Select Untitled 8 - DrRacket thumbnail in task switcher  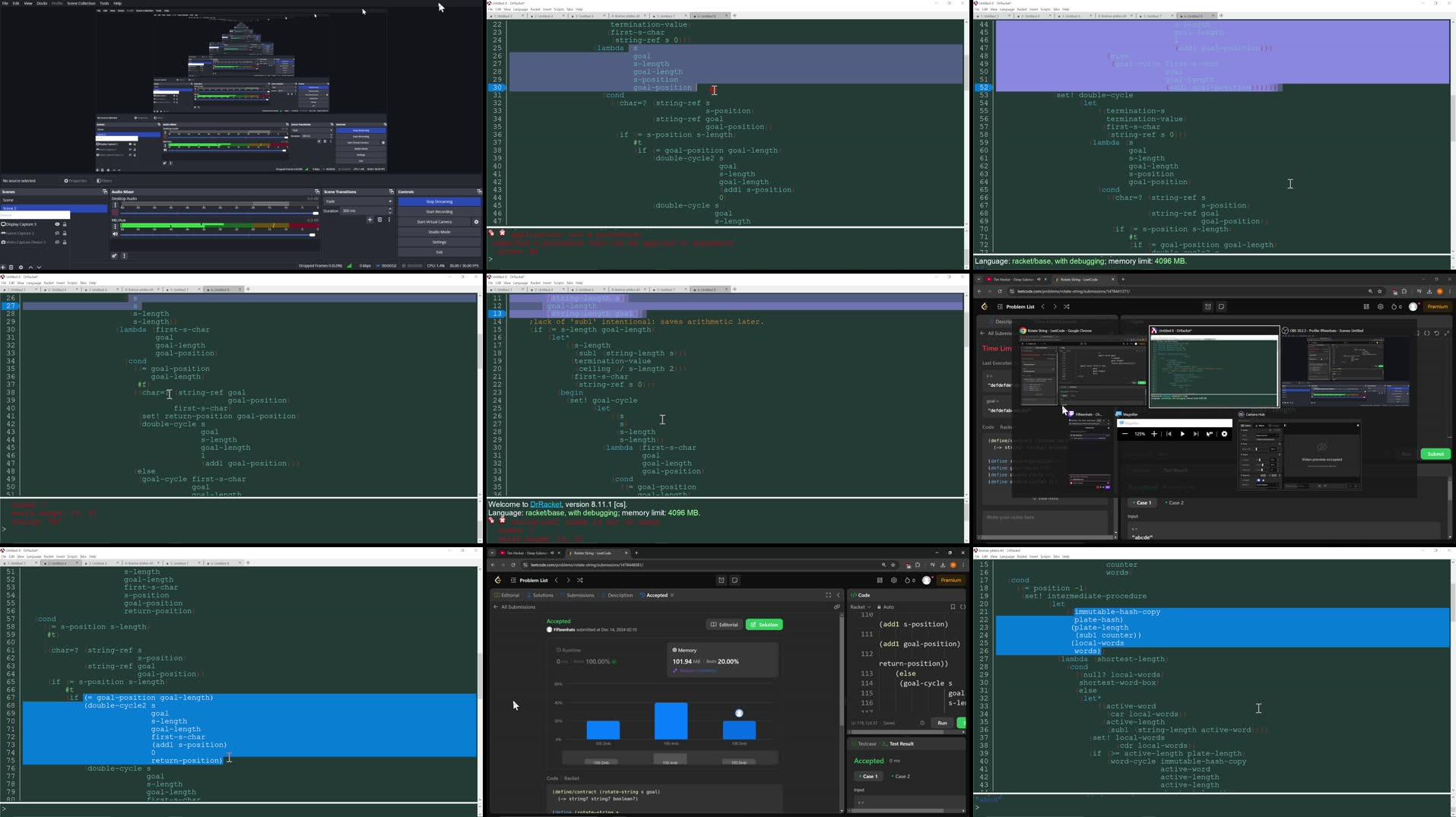click(1214, 367)
